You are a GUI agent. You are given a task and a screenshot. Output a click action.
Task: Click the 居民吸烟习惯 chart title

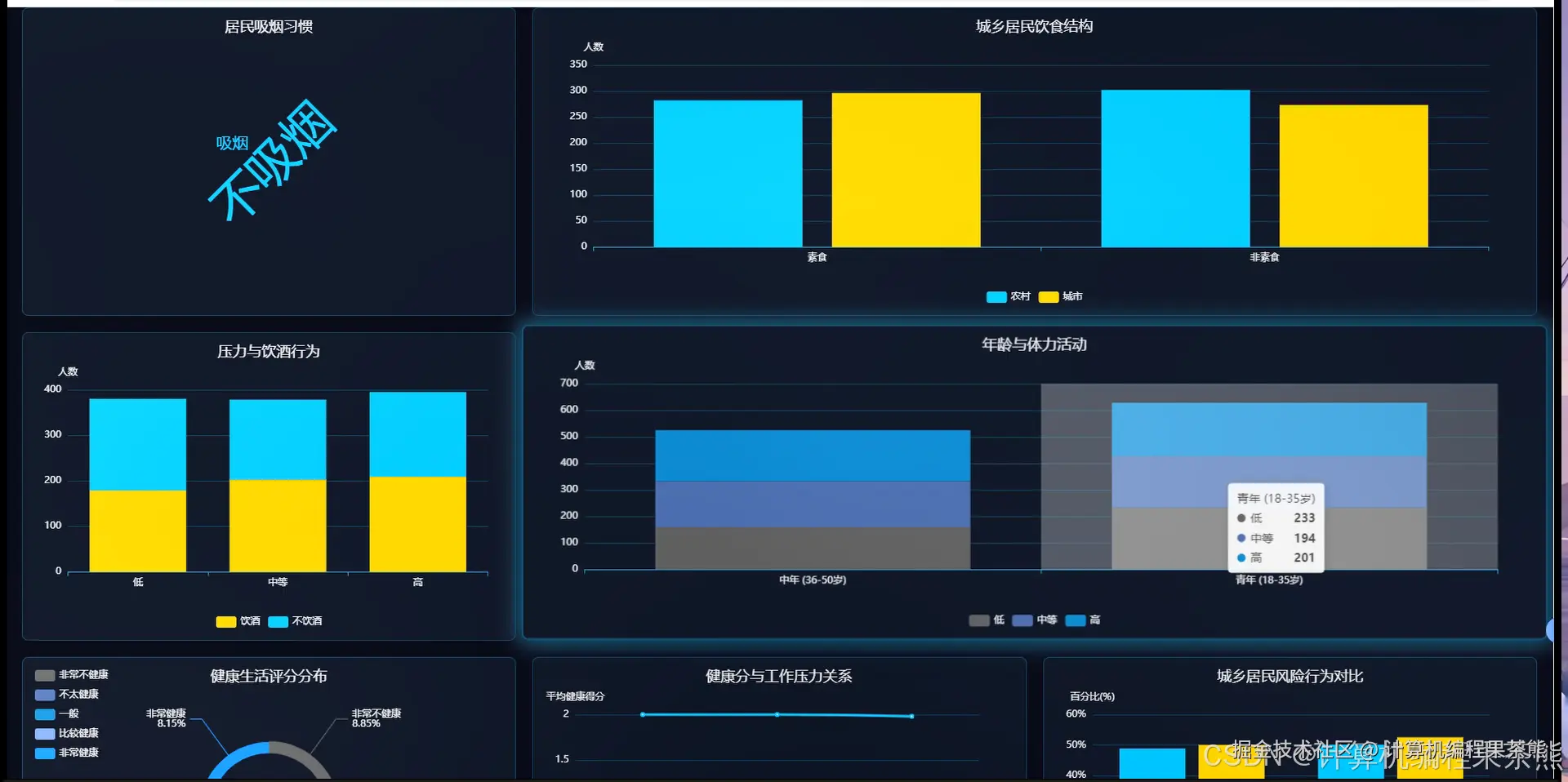pyautogui.click(x=269, y=27)
